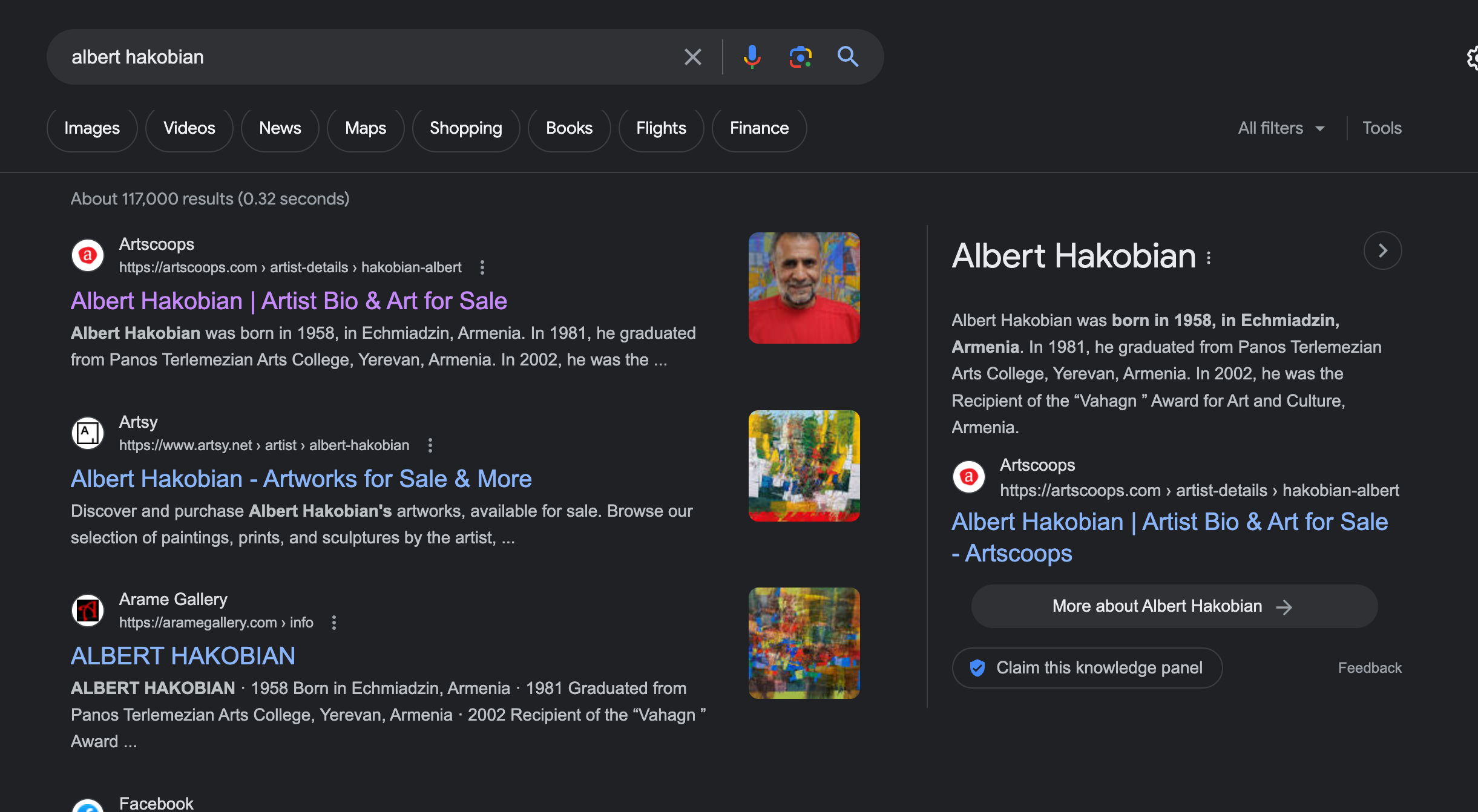The image size is (1478, 812).
Task: Click 'Claim this knowledge panel' button
Action: 1087,668
